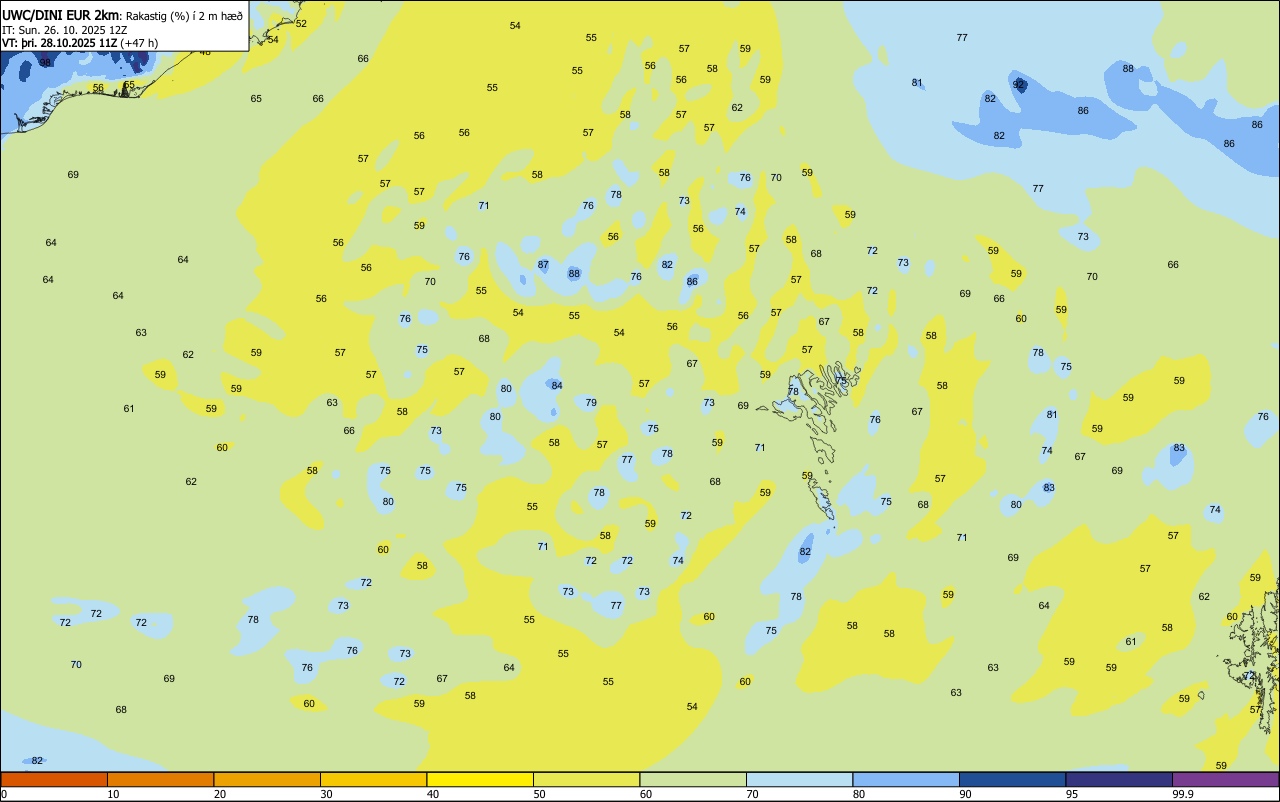Click the humidity value 87 on the map
Screen dimensions: 1280x802
pyautogui.click(x=543, y=265)
